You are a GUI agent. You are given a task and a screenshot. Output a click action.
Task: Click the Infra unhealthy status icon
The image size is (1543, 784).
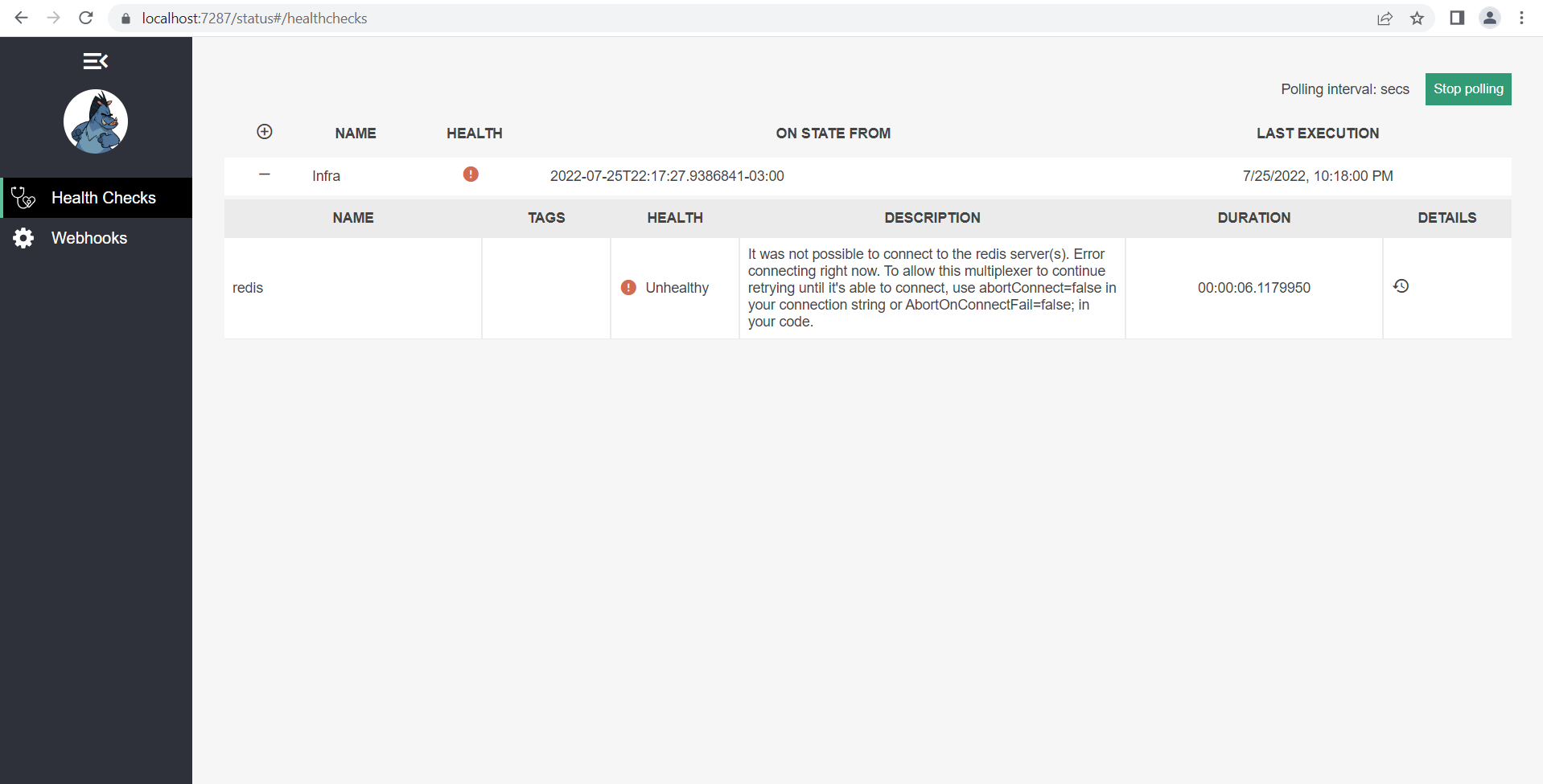click(x=471, y=174)
